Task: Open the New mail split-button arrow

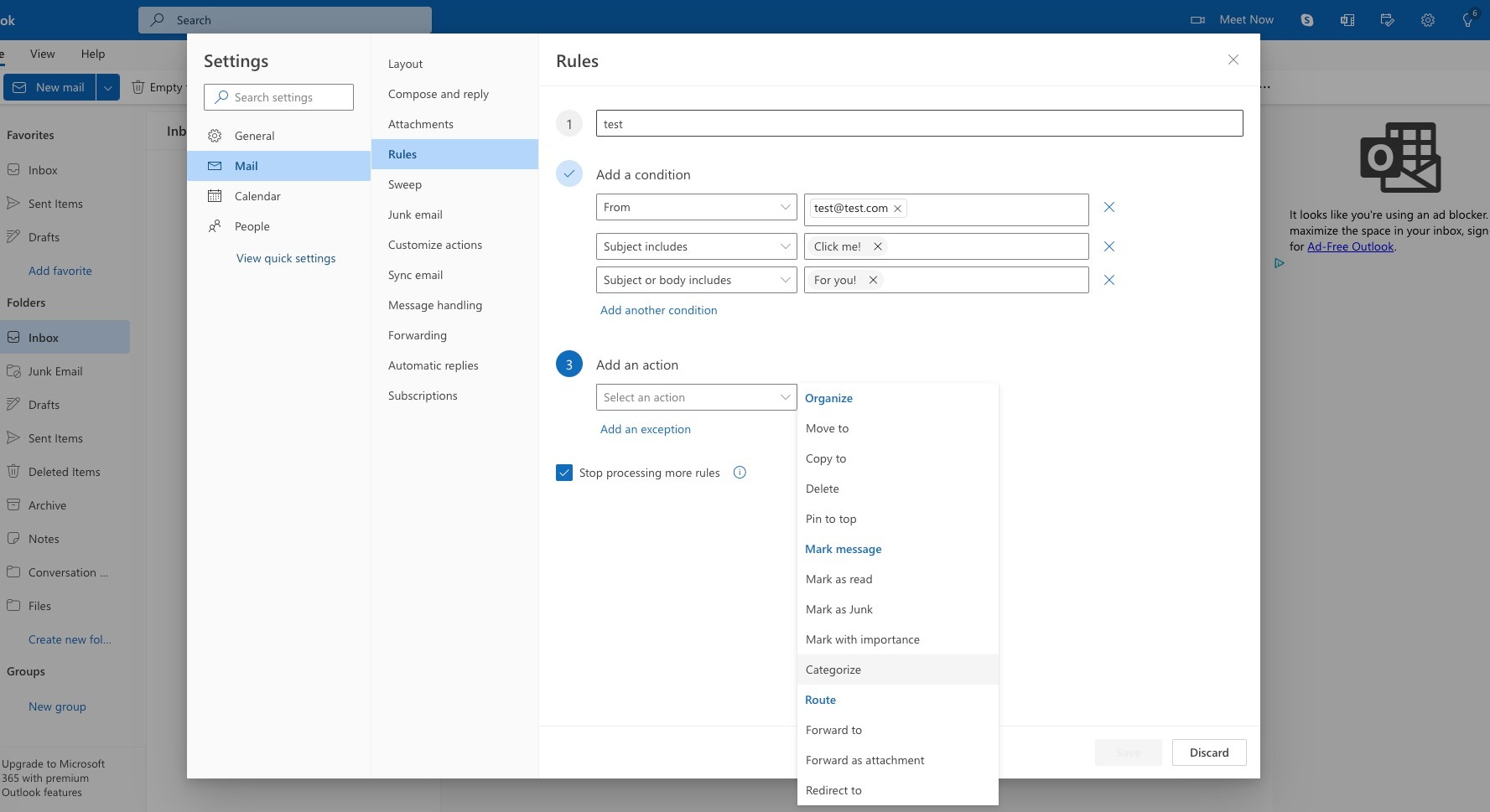Action: 108,87
